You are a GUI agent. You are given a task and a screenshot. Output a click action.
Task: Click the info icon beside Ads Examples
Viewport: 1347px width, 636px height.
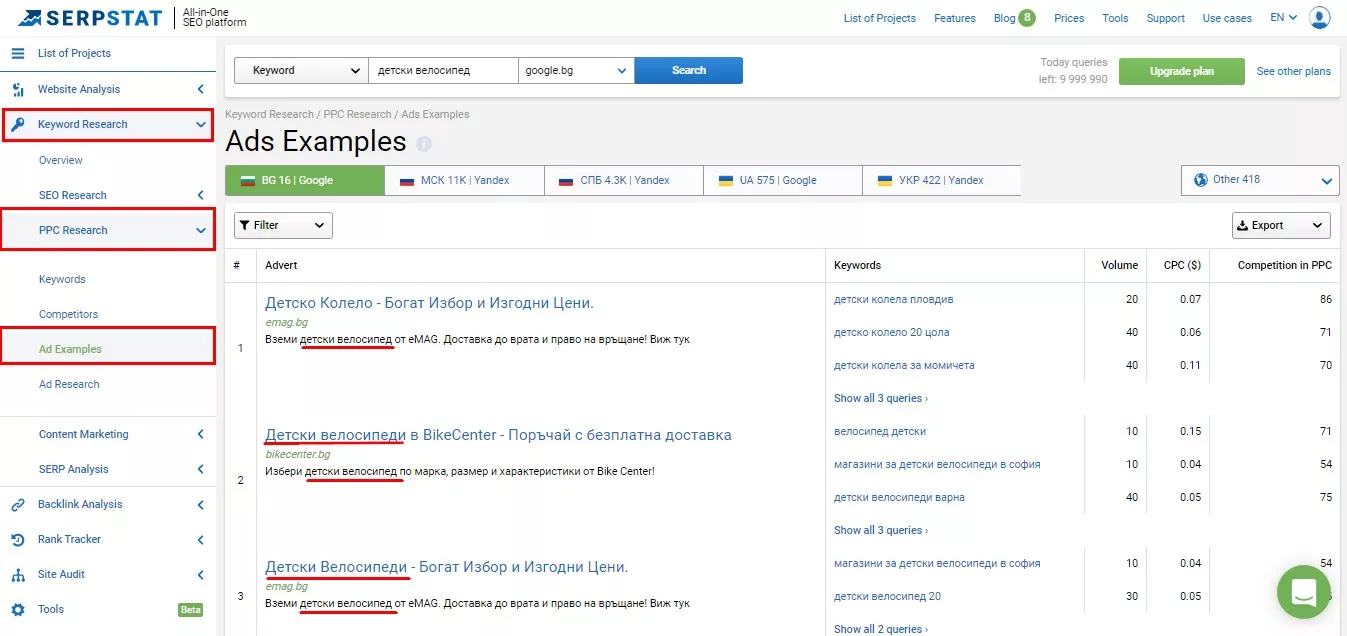point(424,144)
